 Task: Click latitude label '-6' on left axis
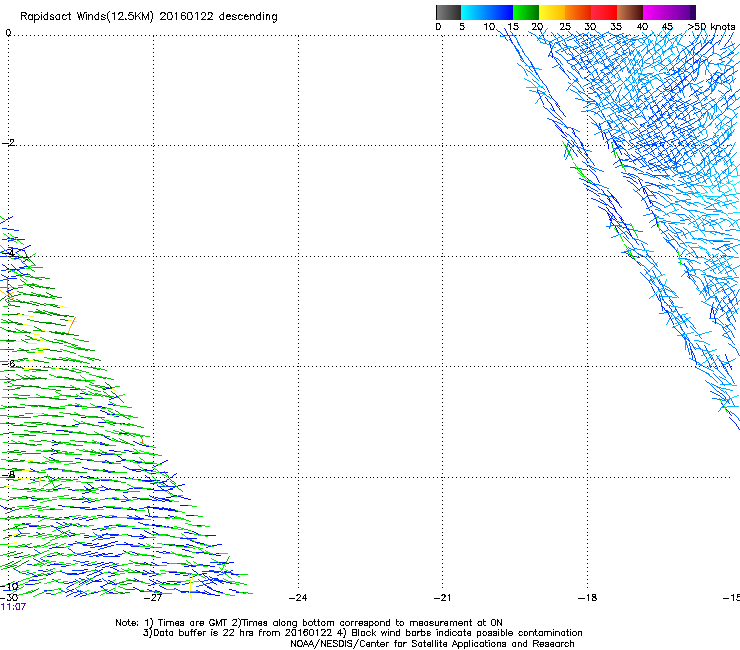[8, 363]
